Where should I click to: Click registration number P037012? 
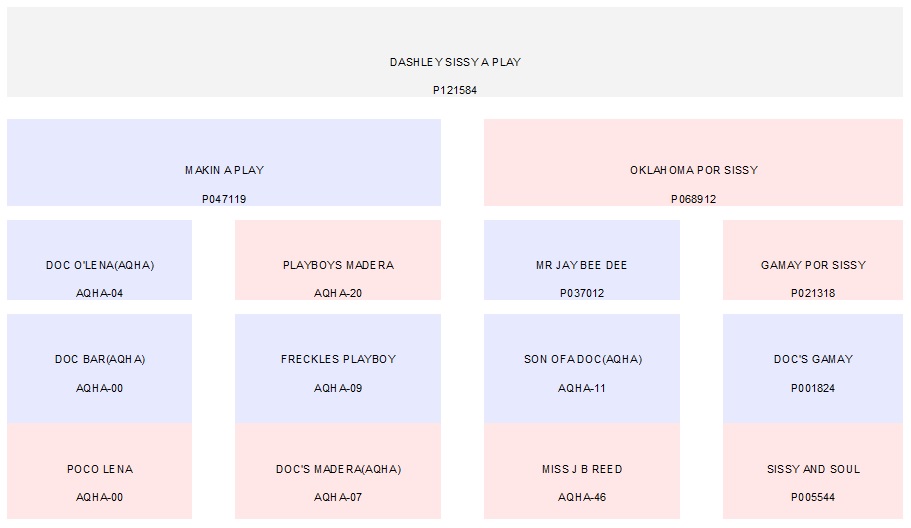coord(582,294)
